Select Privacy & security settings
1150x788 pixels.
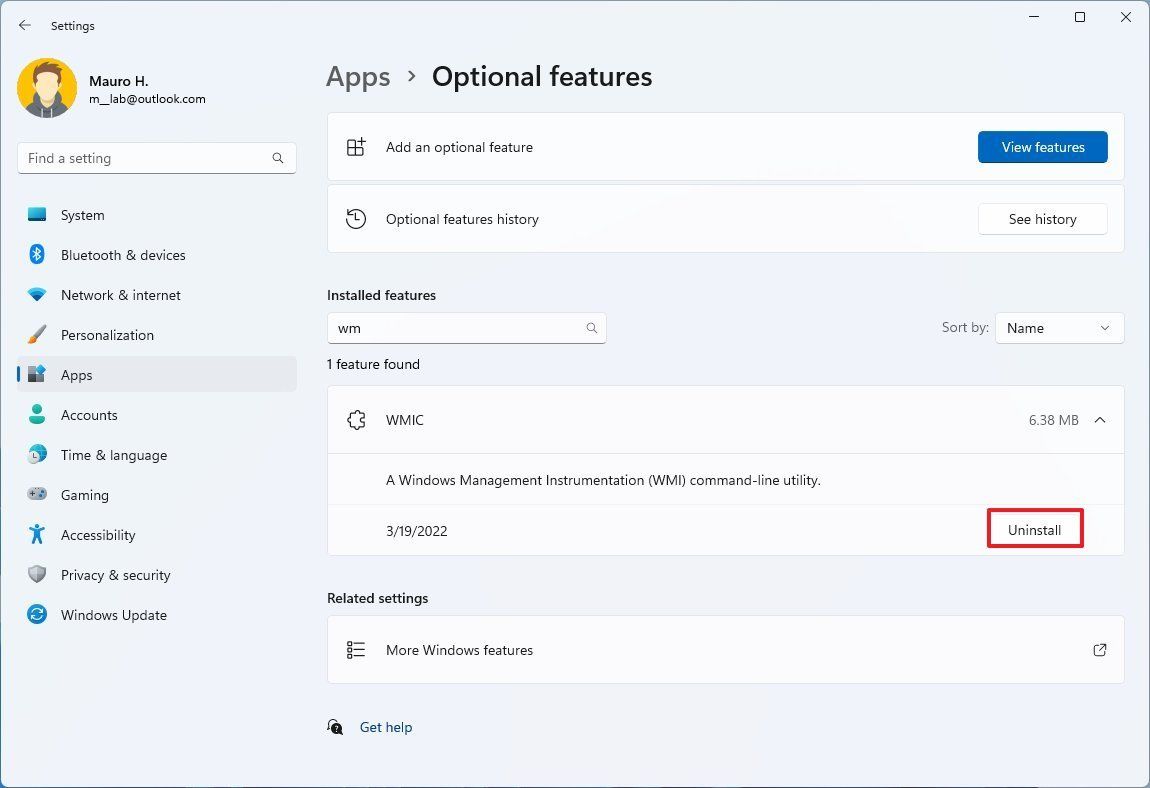click(x=115, y=575)
